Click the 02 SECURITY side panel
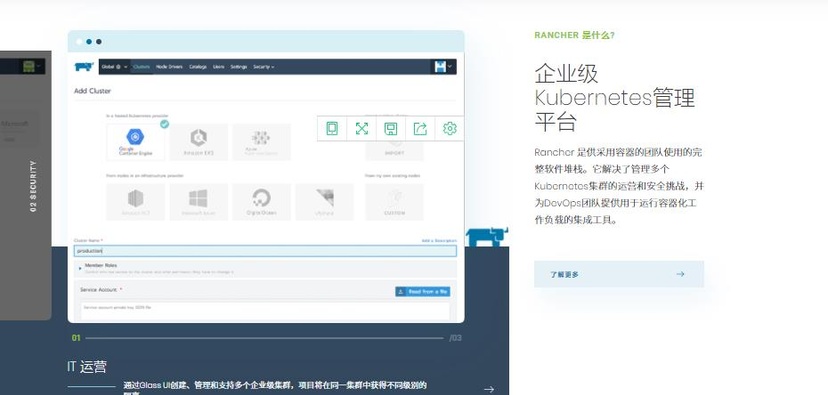Image resolution: width=828 pixels, height=395 pixels. click(26, 185)
